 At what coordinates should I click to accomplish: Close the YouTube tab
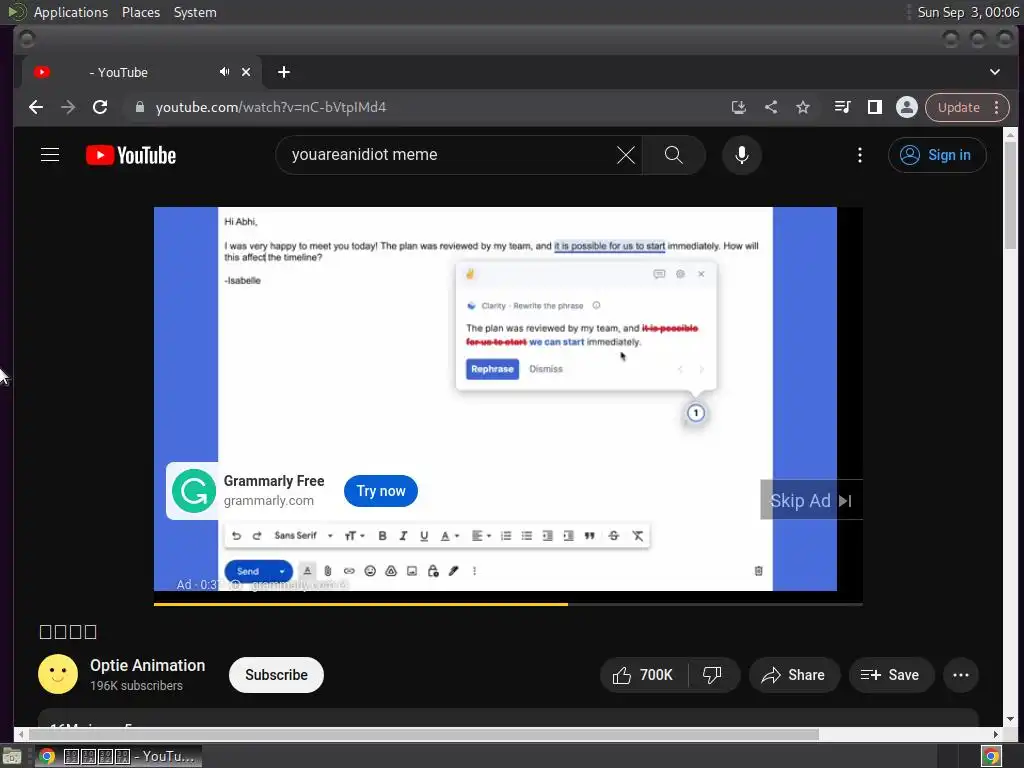click(x=246, y=72)
